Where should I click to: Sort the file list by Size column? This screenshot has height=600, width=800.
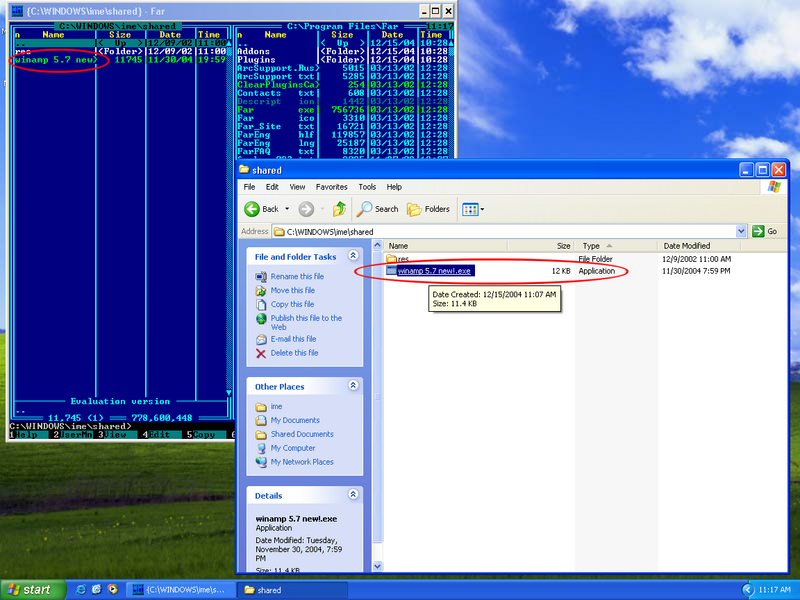tap(541, 246)
